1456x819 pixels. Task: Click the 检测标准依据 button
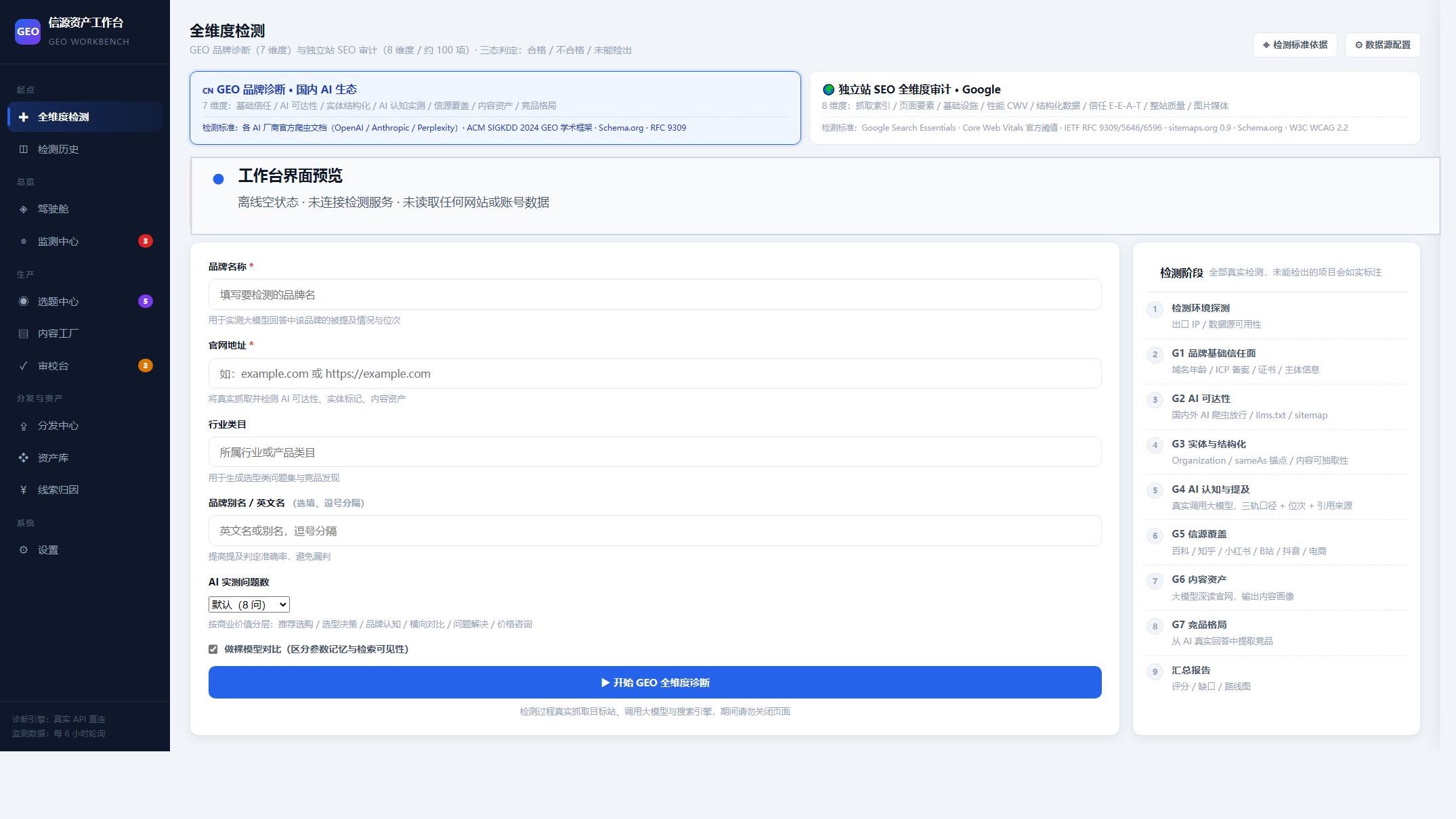[1295, 45]
